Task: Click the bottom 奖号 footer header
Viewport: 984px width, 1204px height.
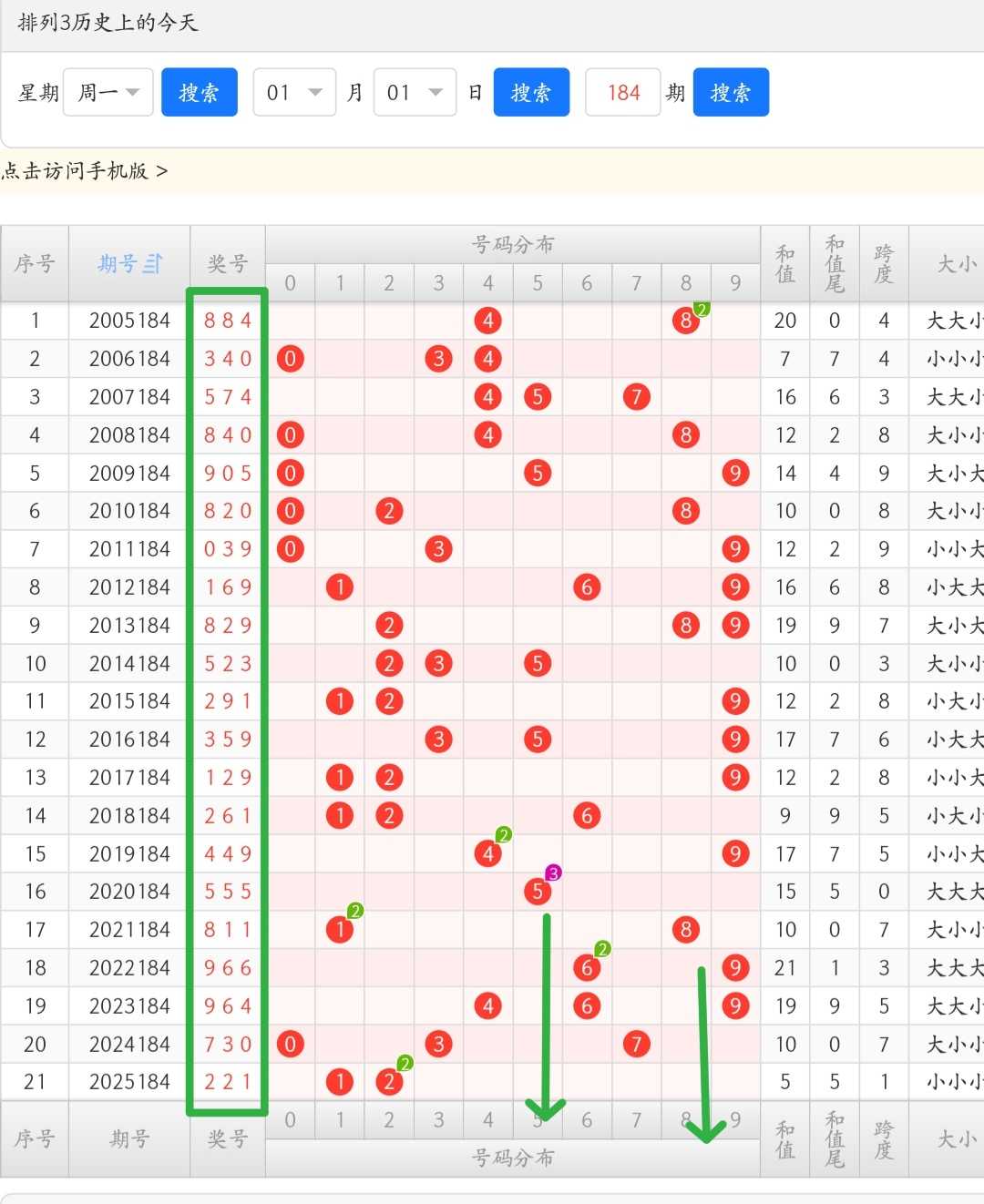Action: 228,1138
